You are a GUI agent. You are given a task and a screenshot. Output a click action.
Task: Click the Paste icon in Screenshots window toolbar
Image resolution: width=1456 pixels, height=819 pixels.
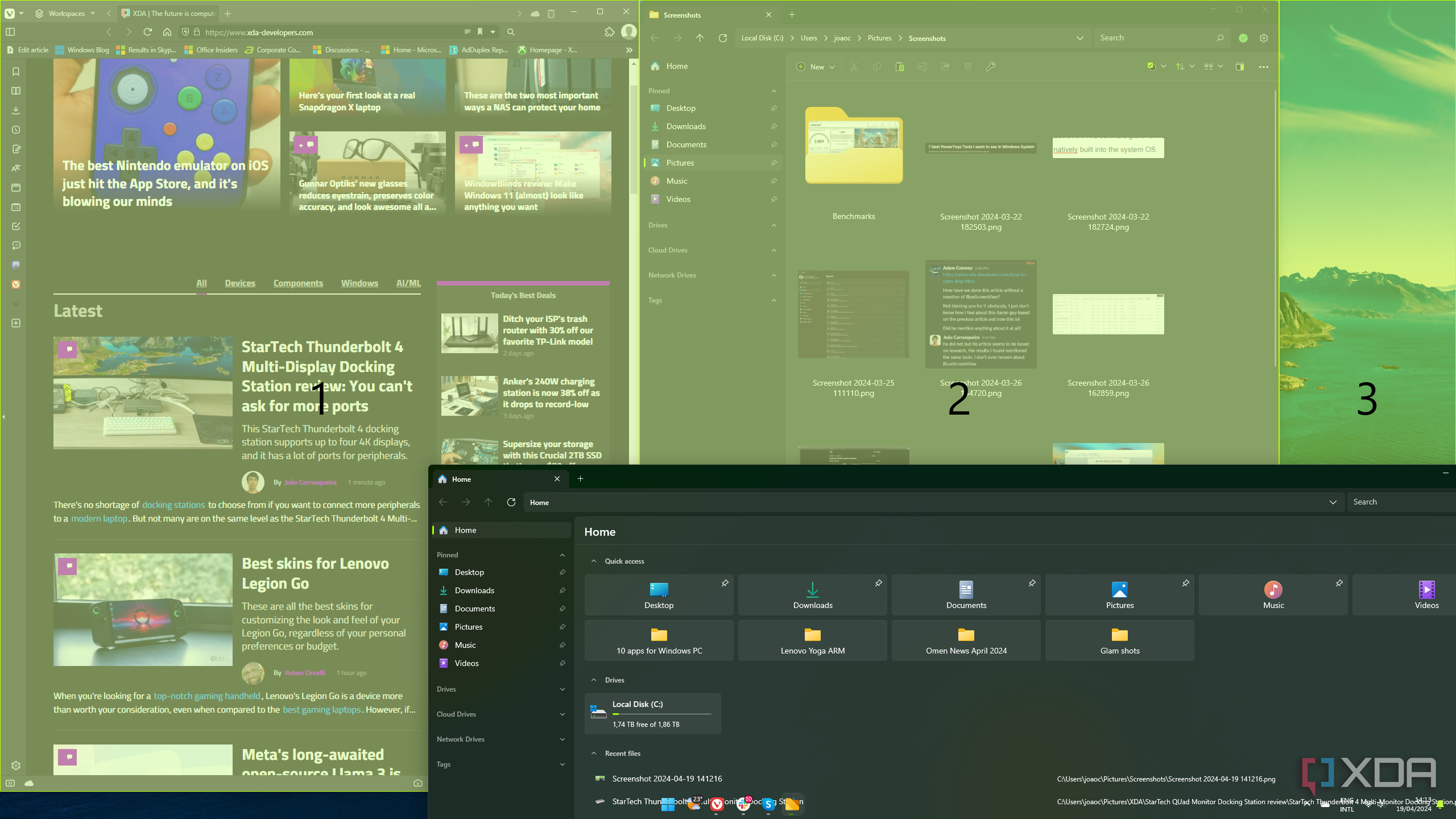pyautogui.click(x=900, y=67)
